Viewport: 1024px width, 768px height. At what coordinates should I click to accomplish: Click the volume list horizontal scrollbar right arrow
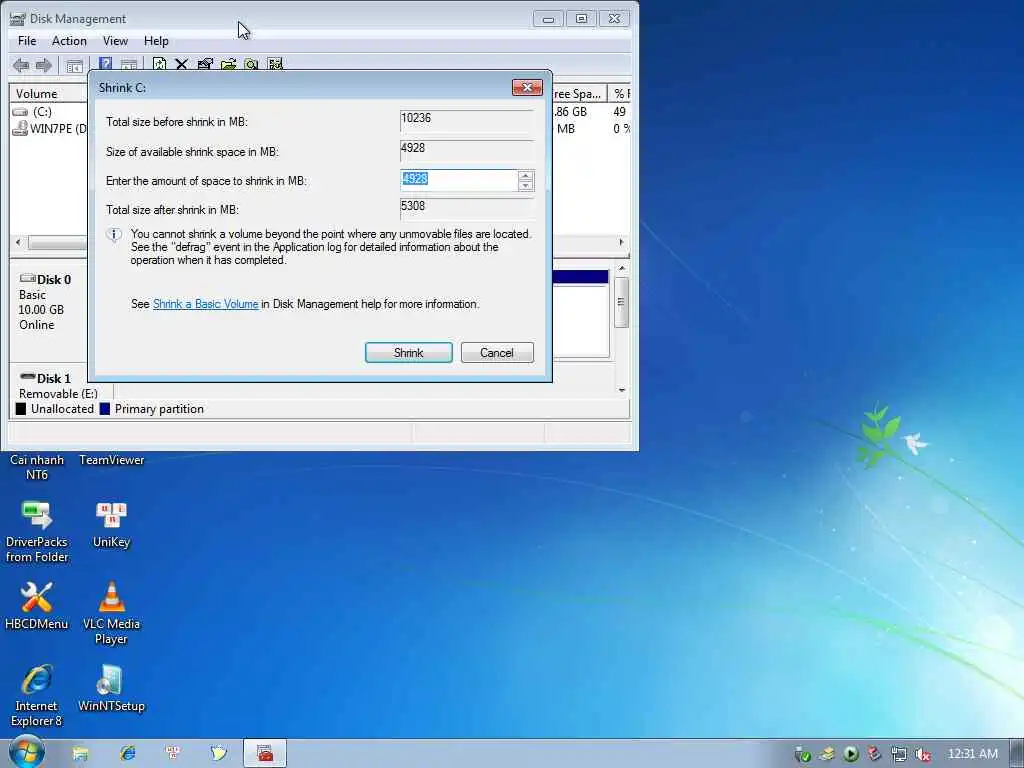pyautogui.click(x=621, y=242)
